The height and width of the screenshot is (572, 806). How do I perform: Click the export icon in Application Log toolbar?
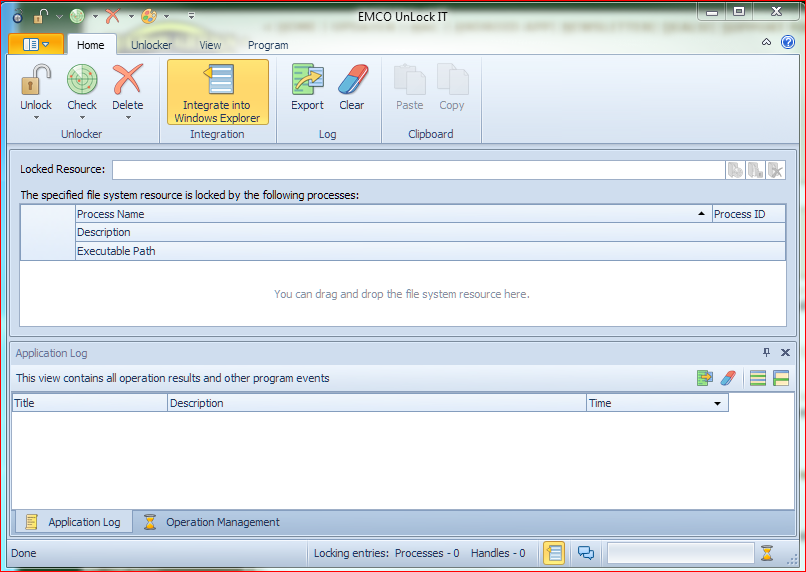coord(705,378)
